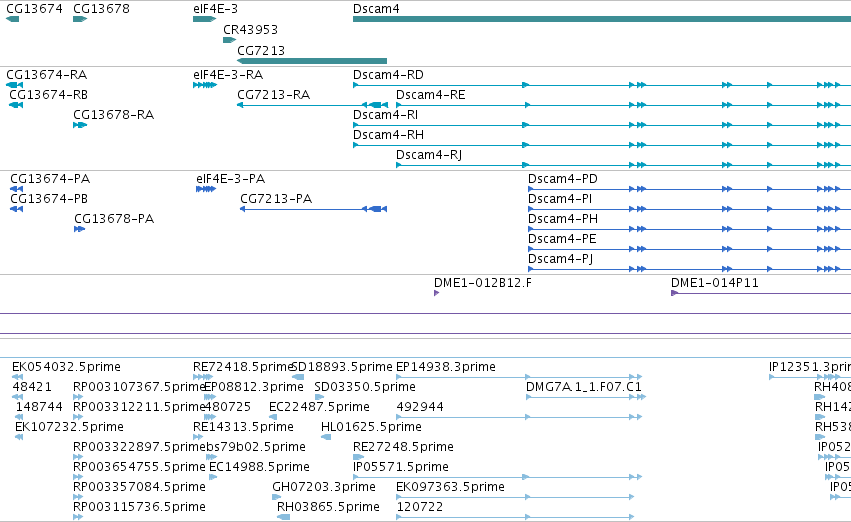Select EST EP08812.3prime
This screenshot has width=851, height=522.
pyautogui.click(x=210, y=397)
